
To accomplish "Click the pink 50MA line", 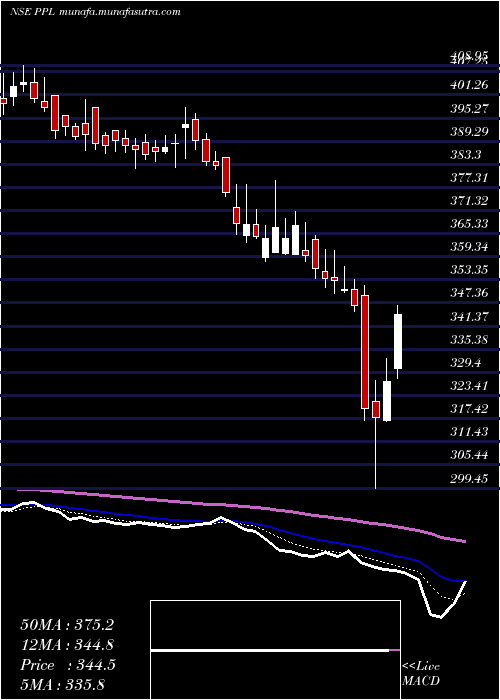I will click(241, 507).
